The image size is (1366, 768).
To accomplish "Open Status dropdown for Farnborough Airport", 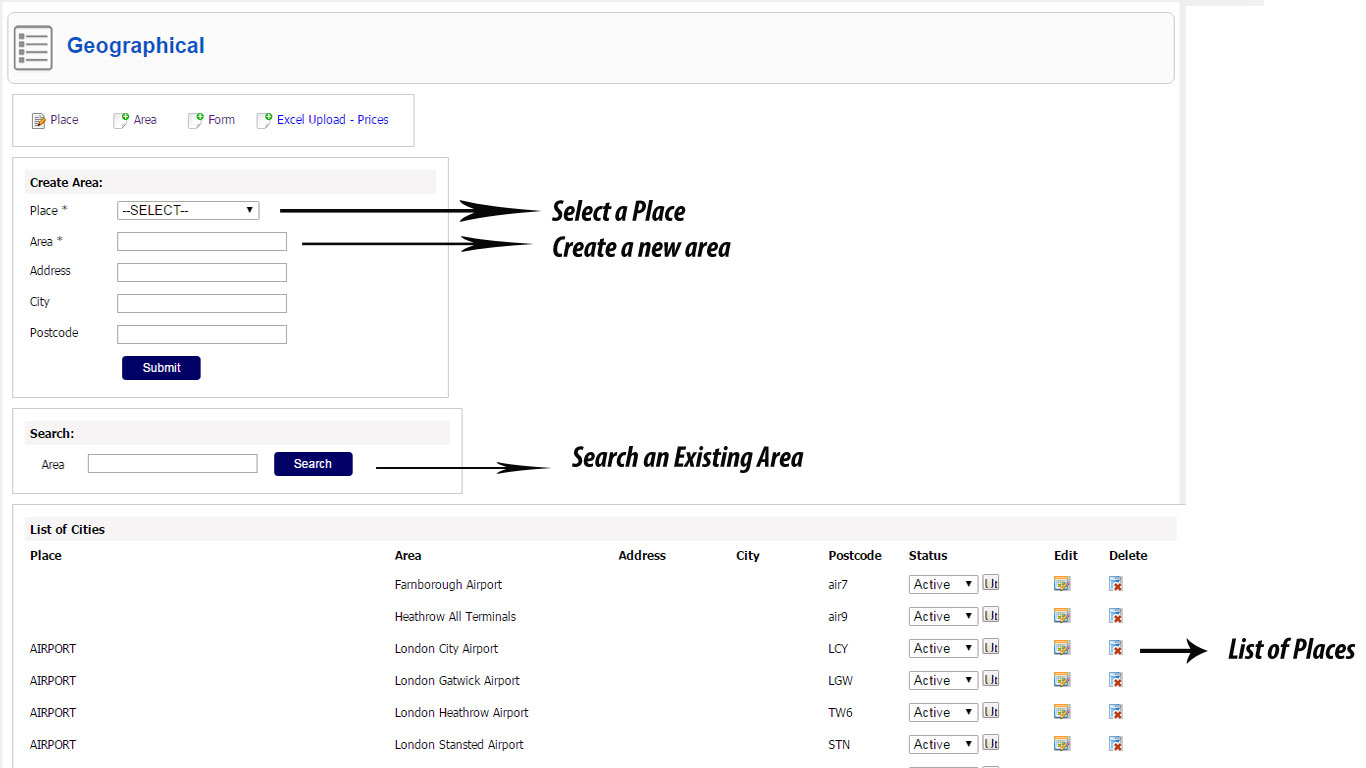I will 943,585.
